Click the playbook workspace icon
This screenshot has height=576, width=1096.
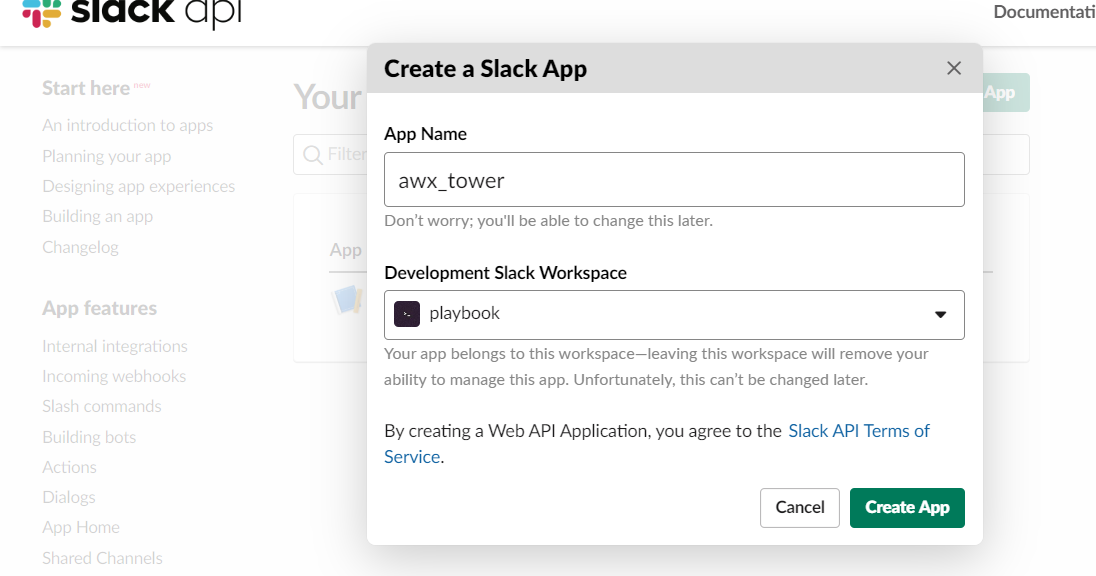(x=407, y=314)
